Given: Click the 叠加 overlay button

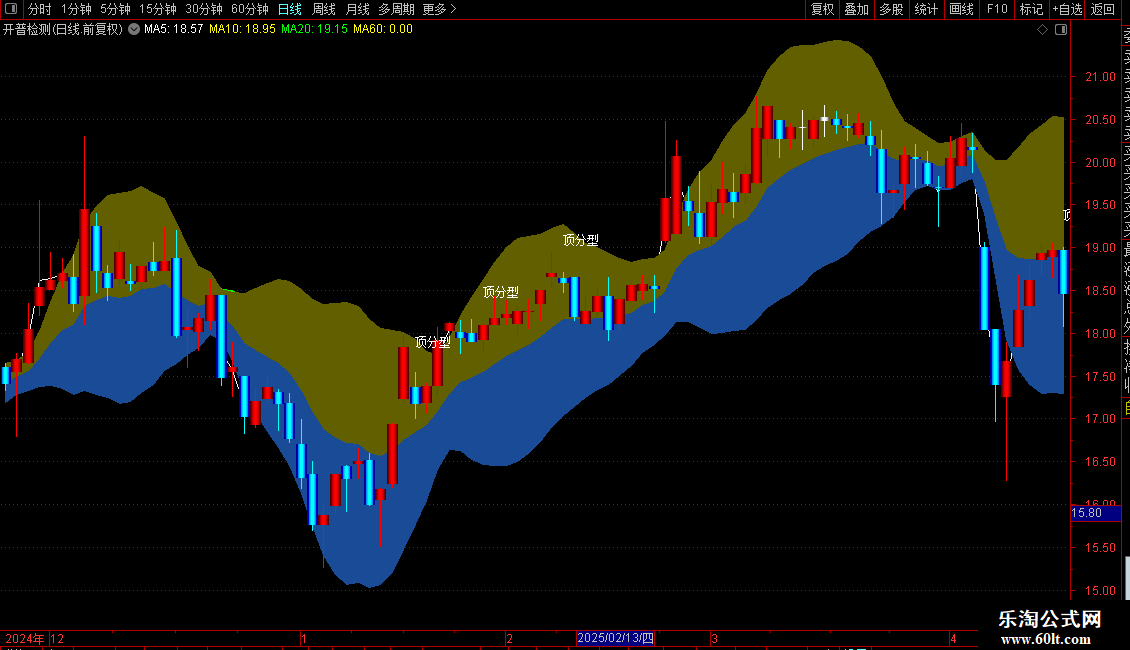Looking at the screenshot, I should (857, 9).
